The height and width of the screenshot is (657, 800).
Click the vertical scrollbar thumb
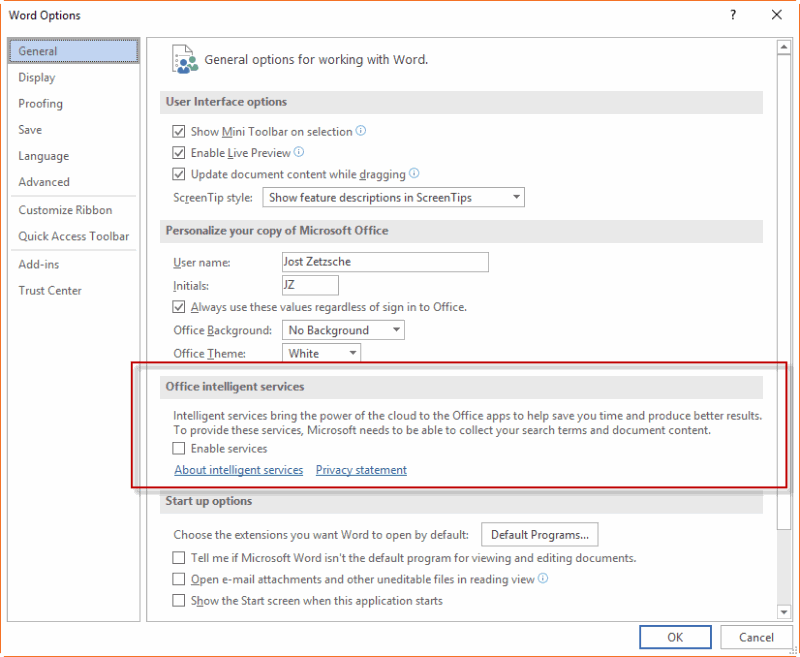pyautogui.click(x=784, y=291)
